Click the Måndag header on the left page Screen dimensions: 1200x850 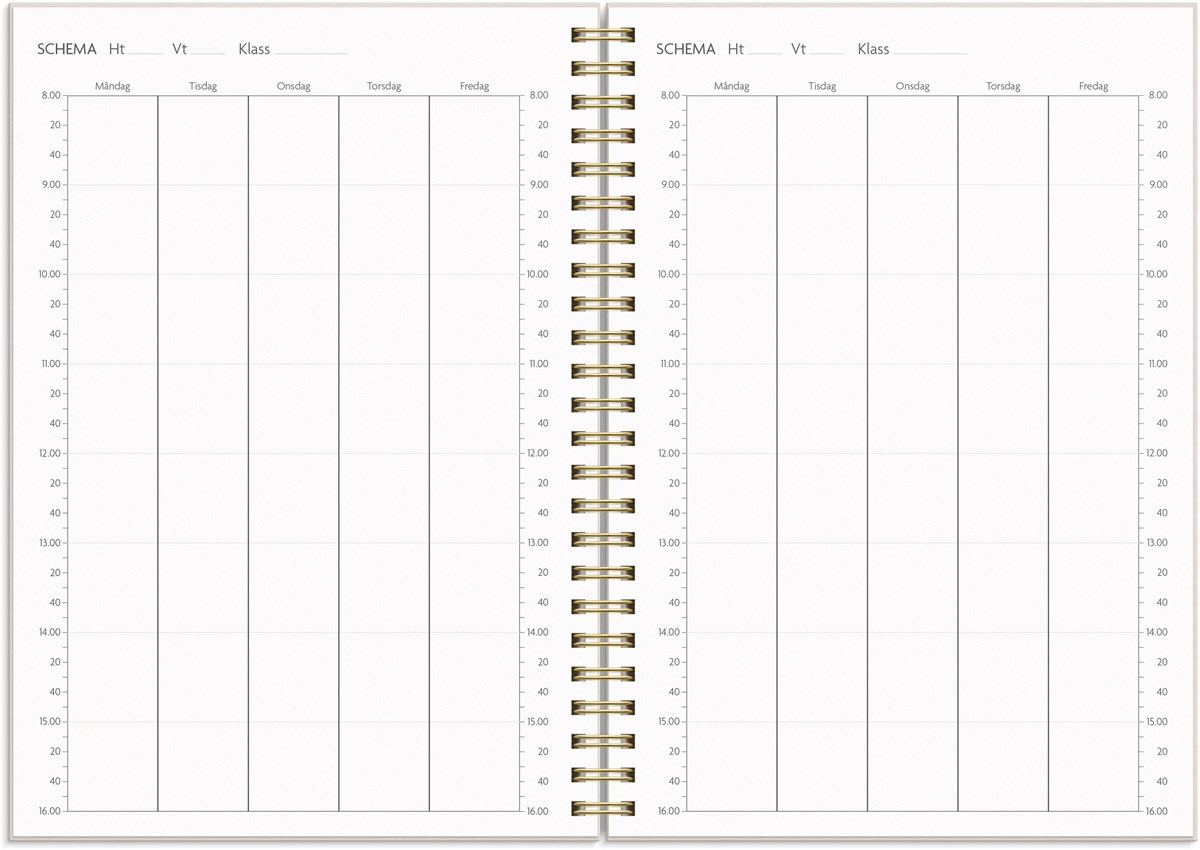click(x=112, y=86)
